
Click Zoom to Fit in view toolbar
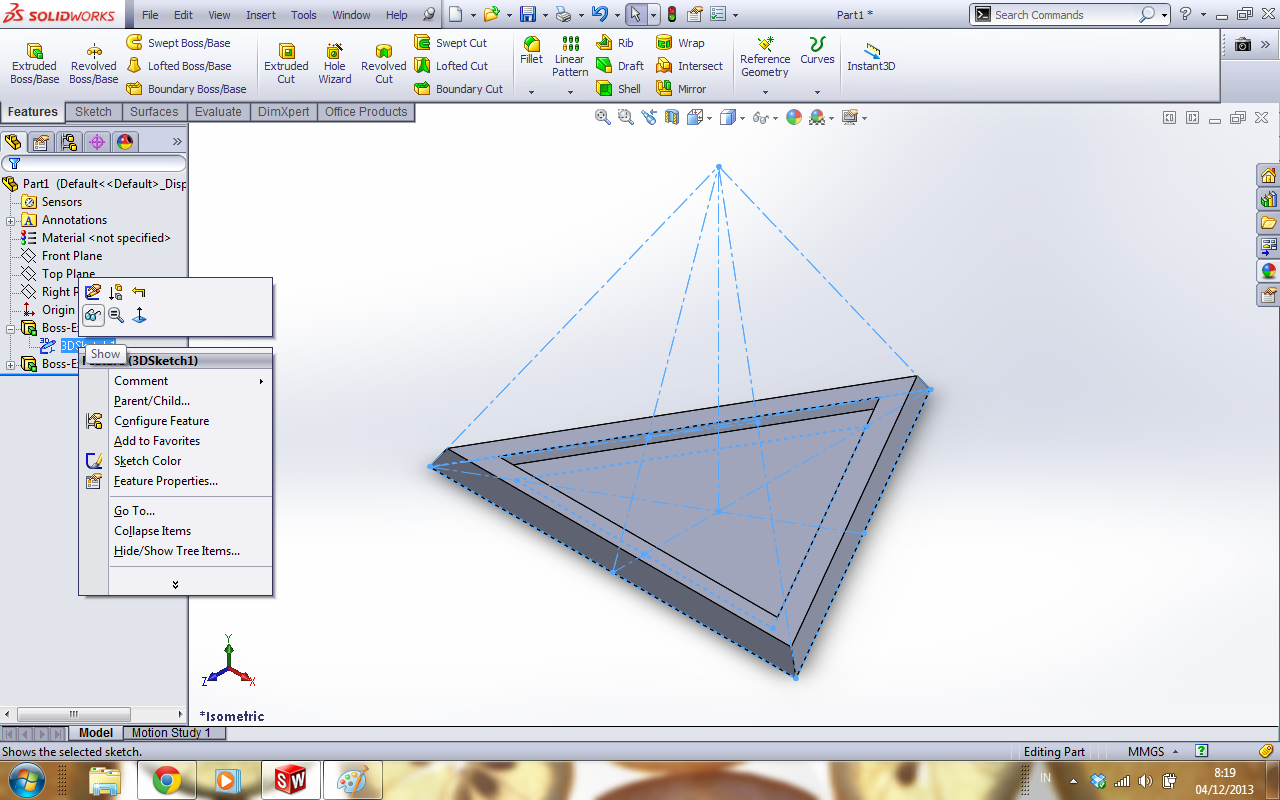click(603, 117)
